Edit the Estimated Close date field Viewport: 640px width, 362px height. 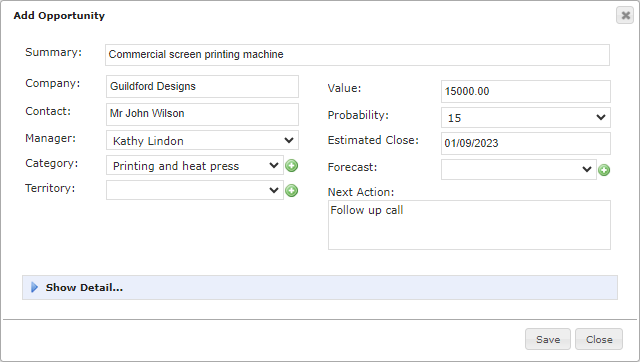pyautogui.click(x=526, y=143)
